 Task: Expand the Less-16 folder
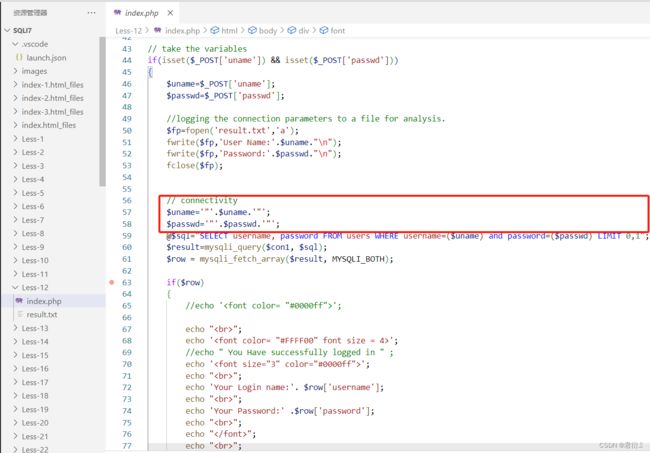point(15,368)
